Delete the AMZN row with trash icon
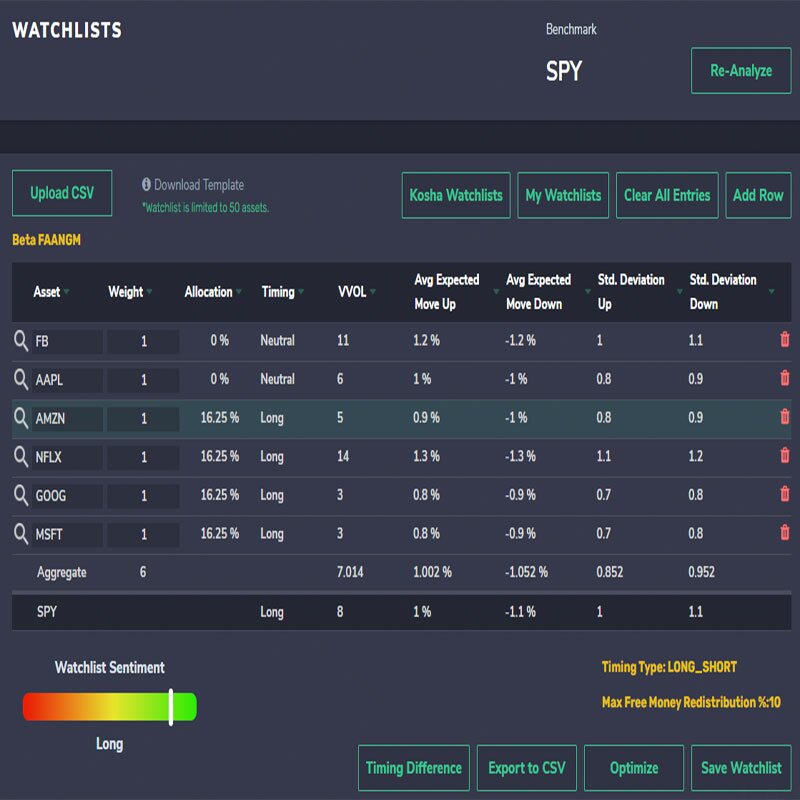800x800 pixels. tap(785, 416)
